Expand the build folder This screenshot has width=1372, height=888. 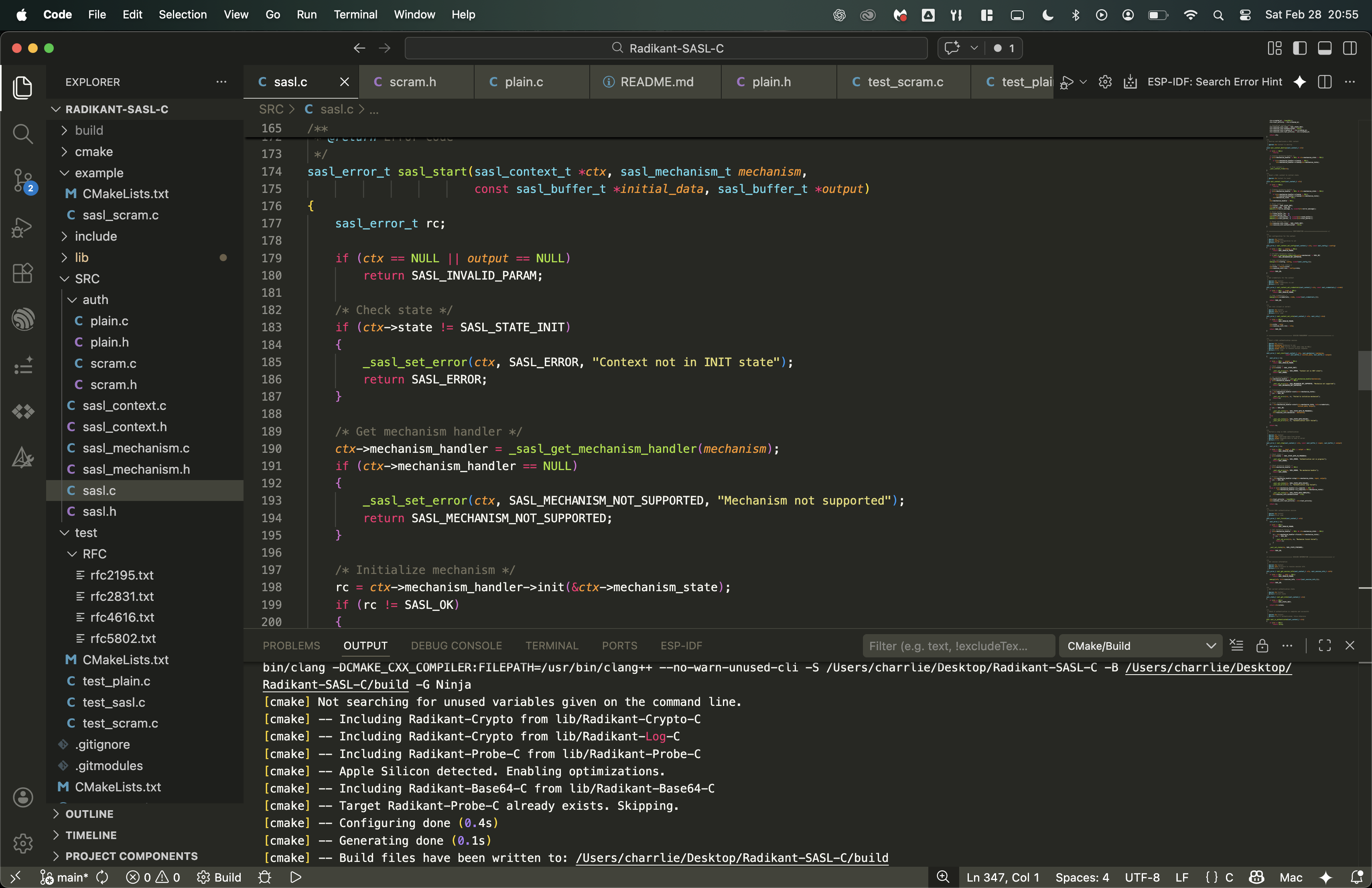145,130
